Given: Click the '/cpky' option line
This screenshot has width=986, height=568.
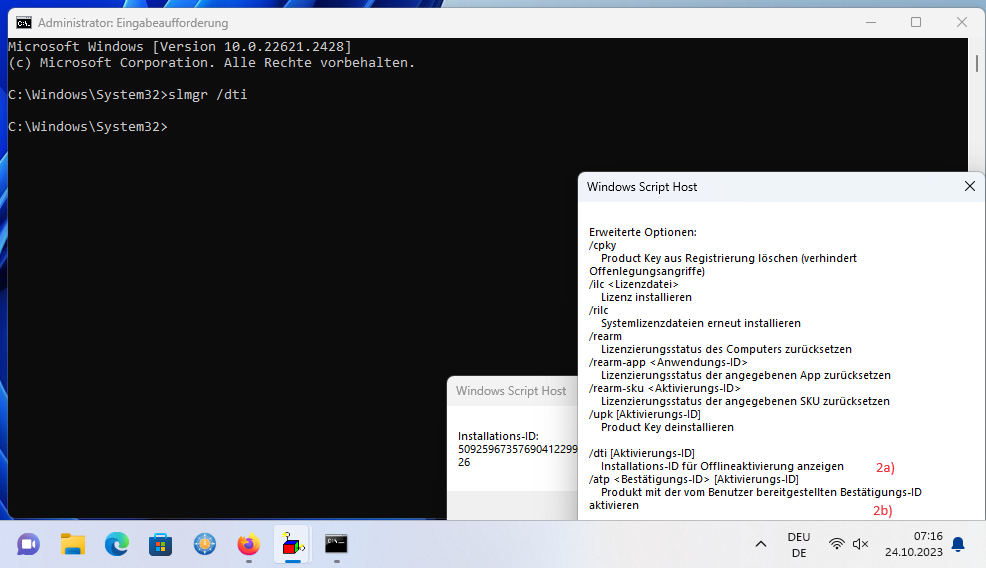Looking at the screenshot, I should click(x=602, y=245).
